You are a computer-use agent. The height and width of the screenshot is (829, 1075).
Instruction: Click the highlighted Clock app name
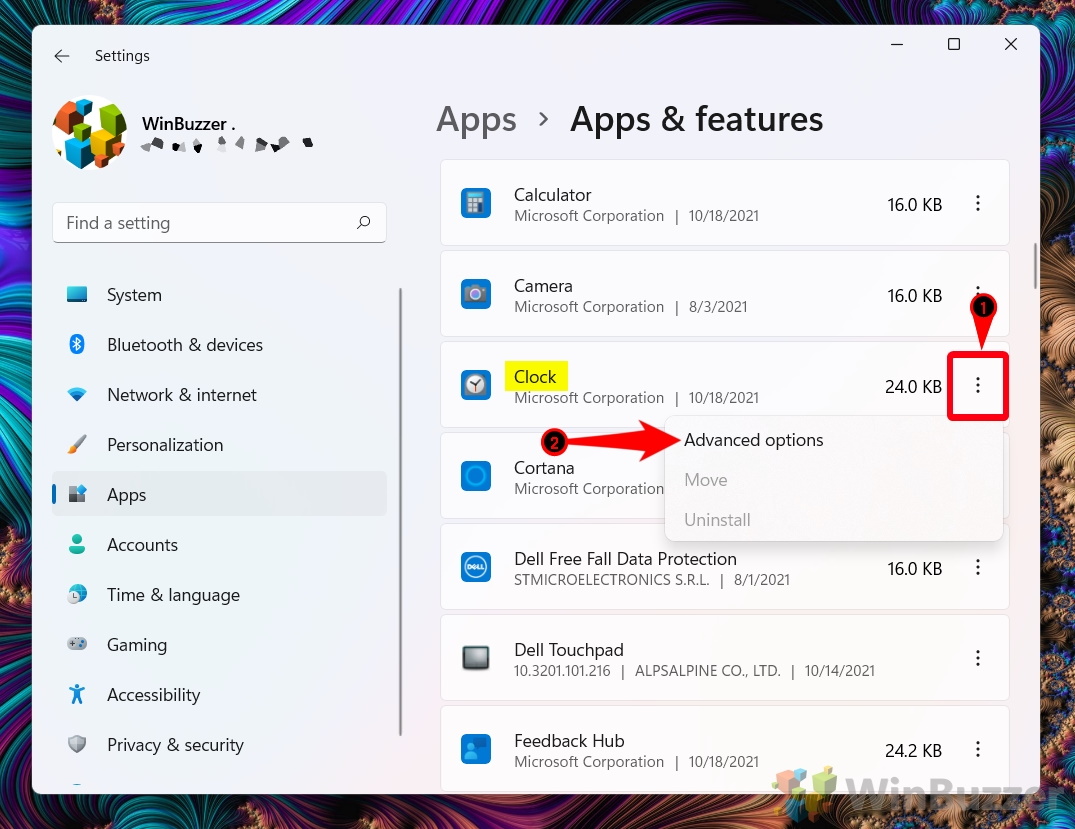point(535,376)
